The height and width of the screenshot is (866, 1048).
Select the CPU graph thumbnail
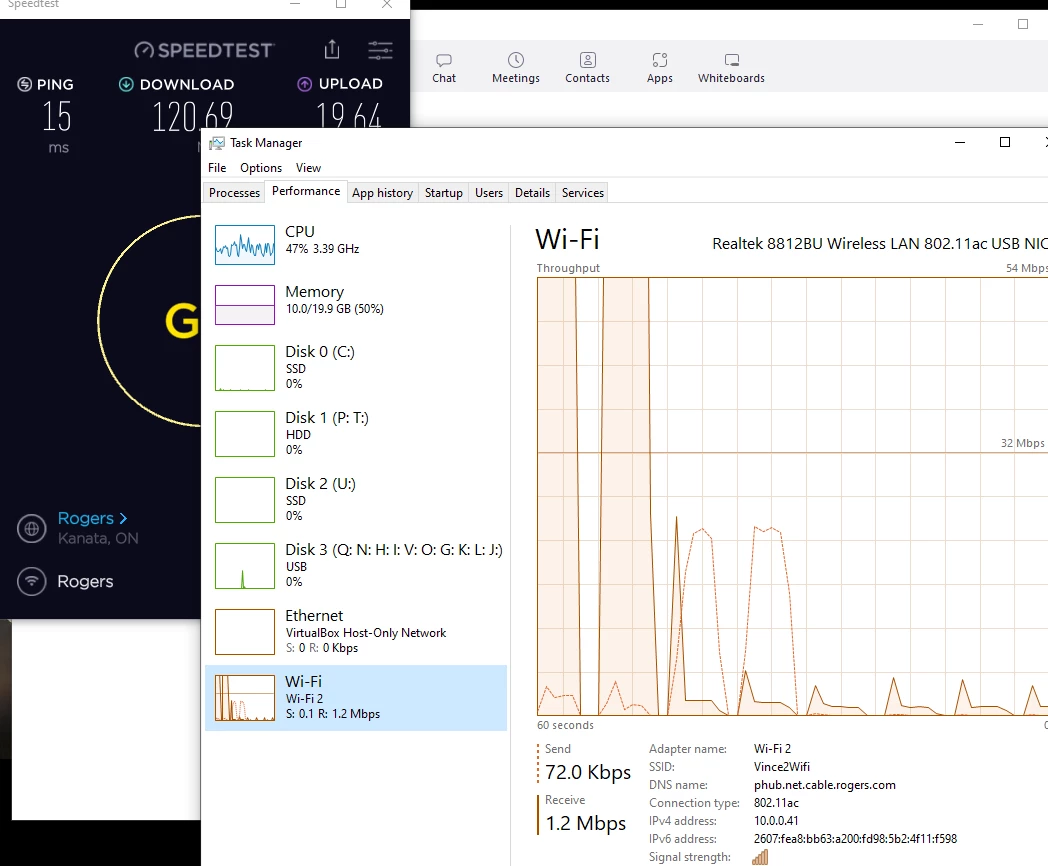pyautogui.click(x=245, y=245)
